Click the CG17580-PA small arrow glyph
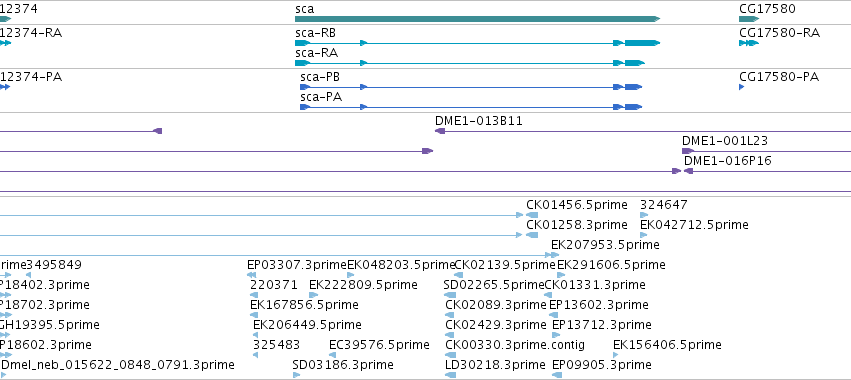Image resolution: width=851 pixels, height=380 pixels. click(741, 87)
